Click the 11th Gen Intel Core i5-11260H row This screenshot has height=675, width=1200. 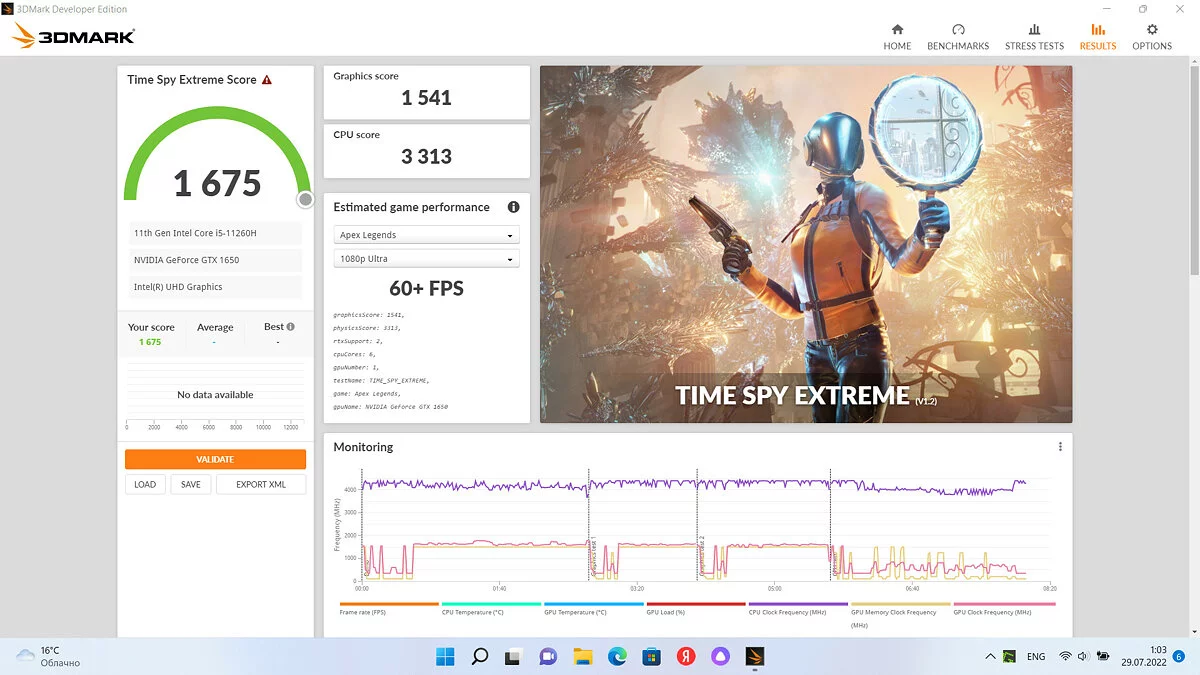(215, 233)
